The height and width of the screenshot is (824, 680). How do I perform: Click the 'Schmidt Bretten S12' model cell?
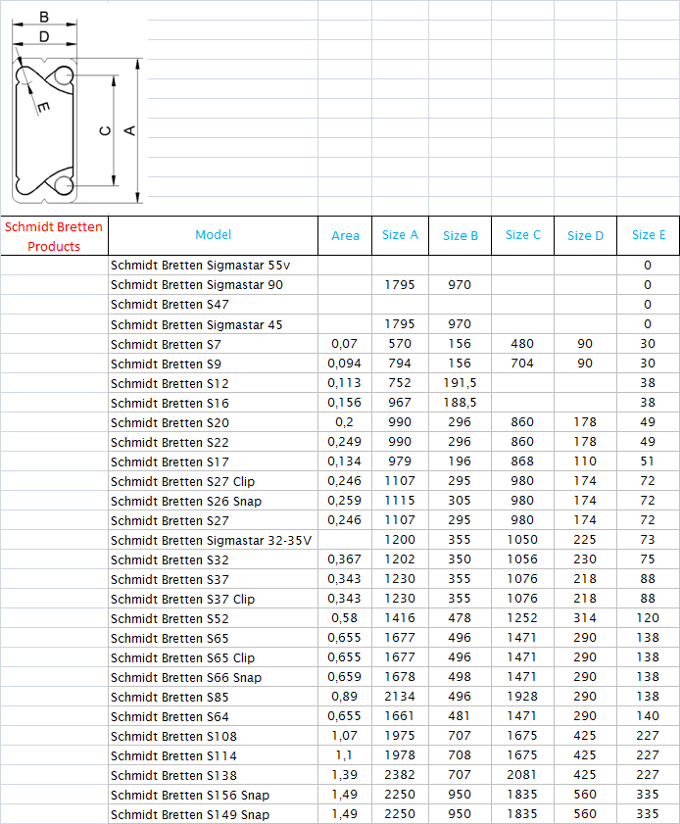[x=213, y=383]
